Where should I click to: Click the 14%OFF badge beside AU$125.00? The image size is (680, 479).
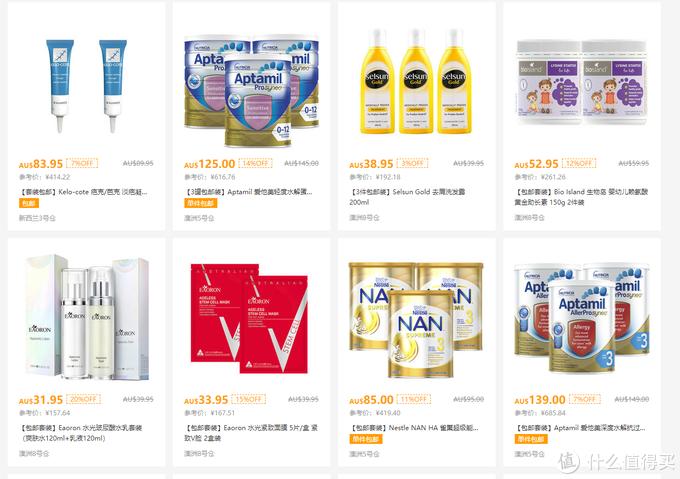click(255, 163)
